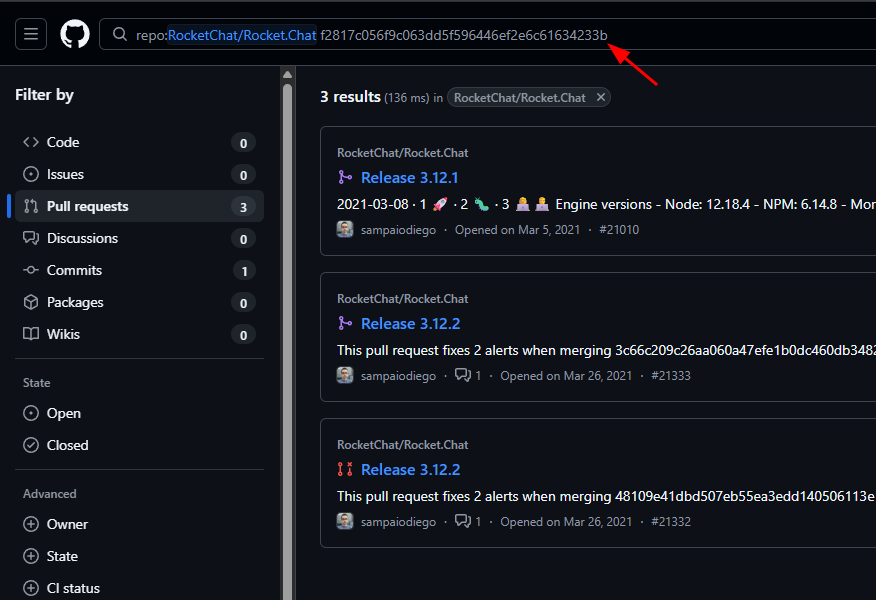The image size is (876, 600).
Task: Click the sidebar vertical scrollbar
Action: pyautogui.click(x=288, y=300)
